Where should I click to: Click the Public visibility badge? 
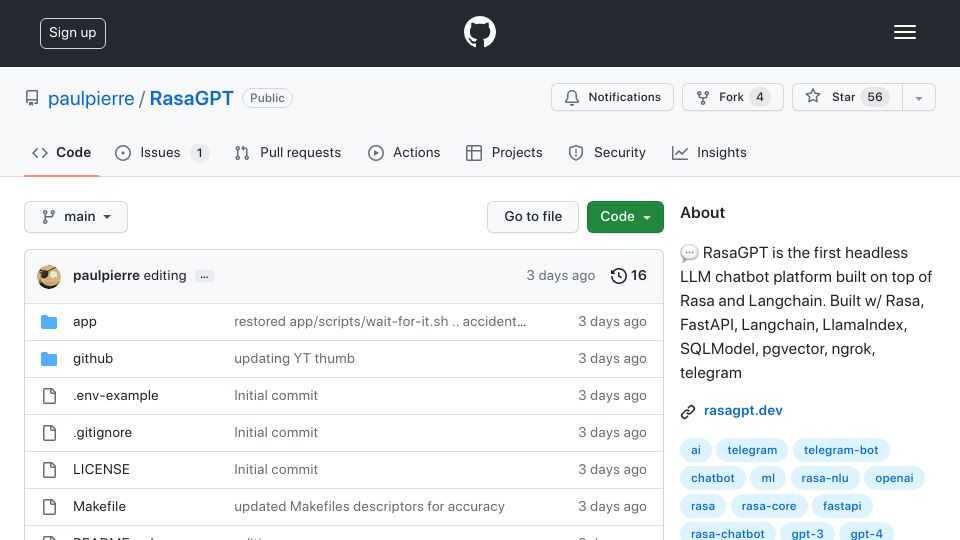[267, 98]
